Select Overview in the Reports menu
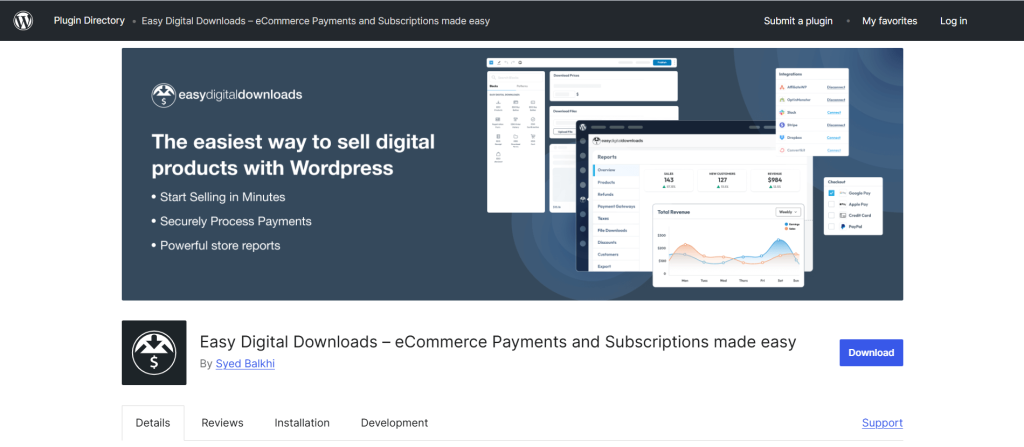The height and width of the screenshot is (447, 1024). pos(616,170)
